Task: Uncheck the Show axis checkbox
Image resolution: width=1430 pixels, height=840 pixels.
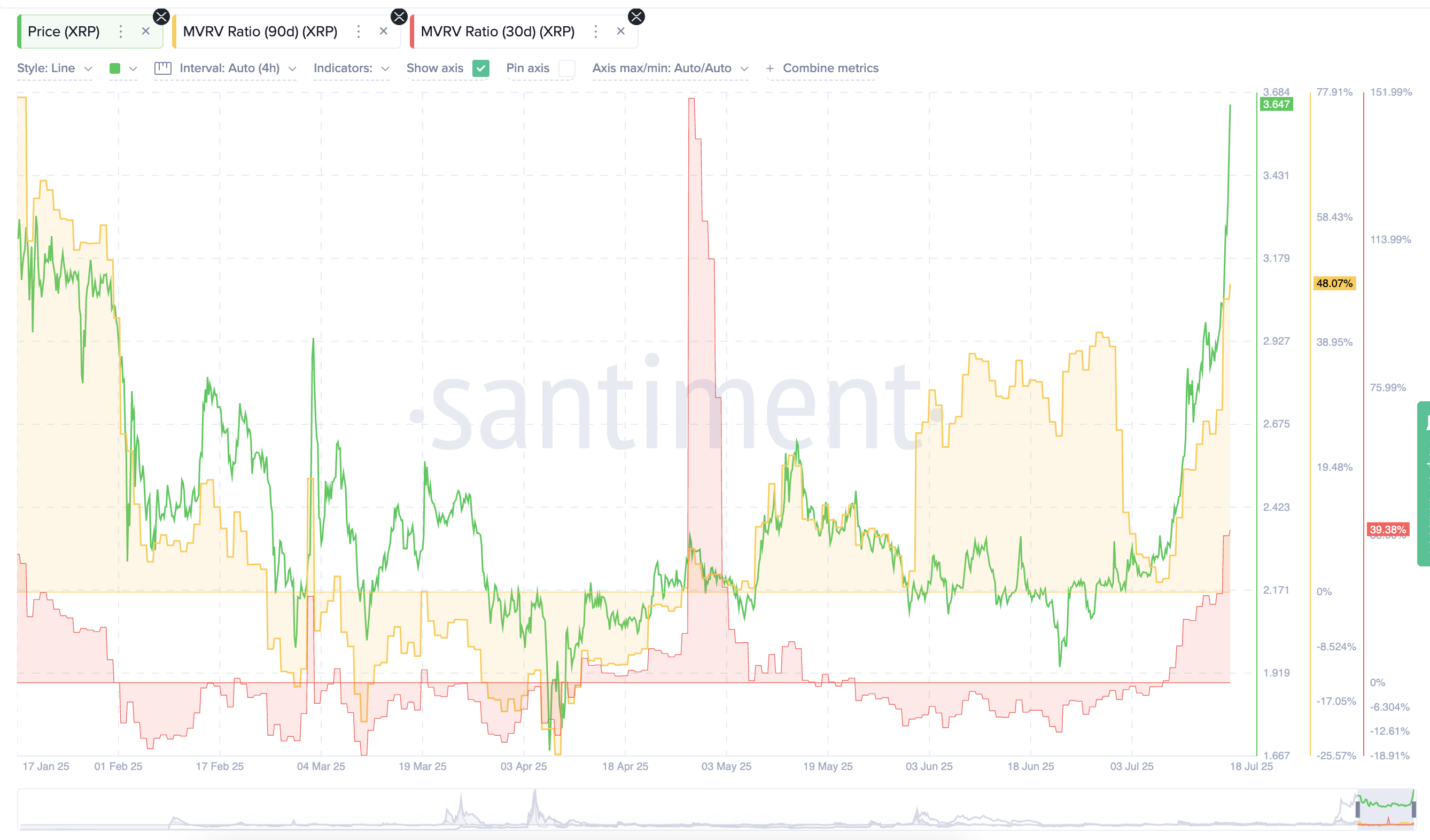Action: pyautogui.click(x=480, y=68)
